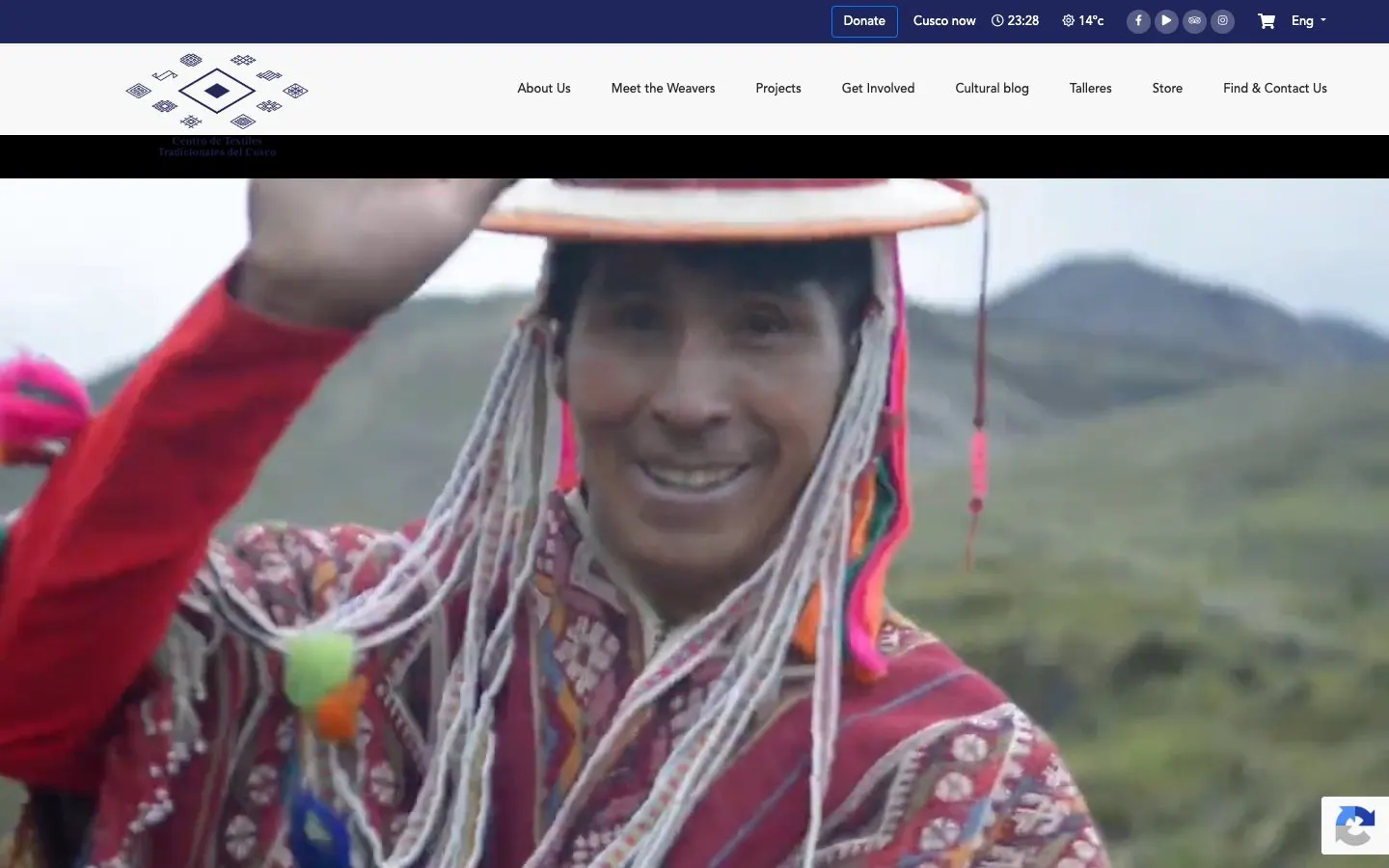Click the 'Cusco now' text
This screenshot has height=868, width=1389.
[944, 21]
